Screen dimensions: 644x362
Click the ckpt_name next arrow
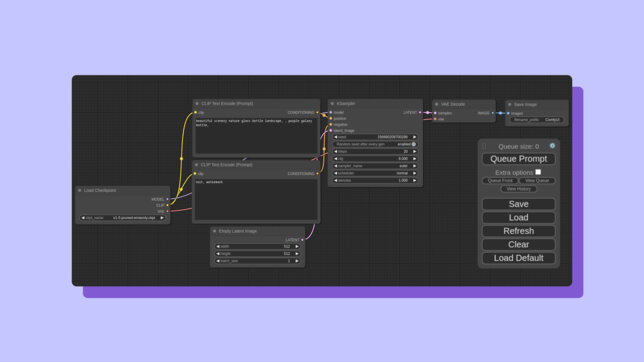click(x=162, y=218)
